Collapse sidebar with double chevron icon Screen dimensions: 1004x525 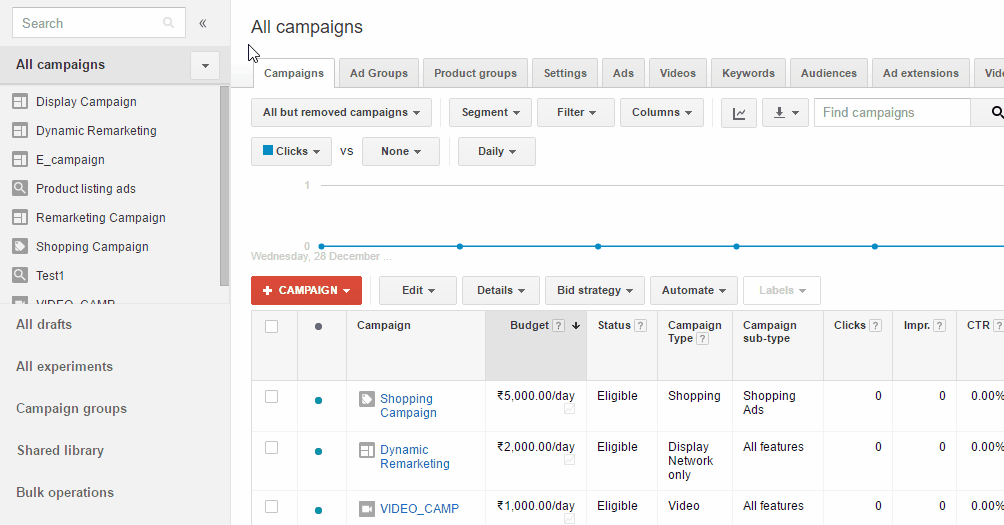[202, 24]
